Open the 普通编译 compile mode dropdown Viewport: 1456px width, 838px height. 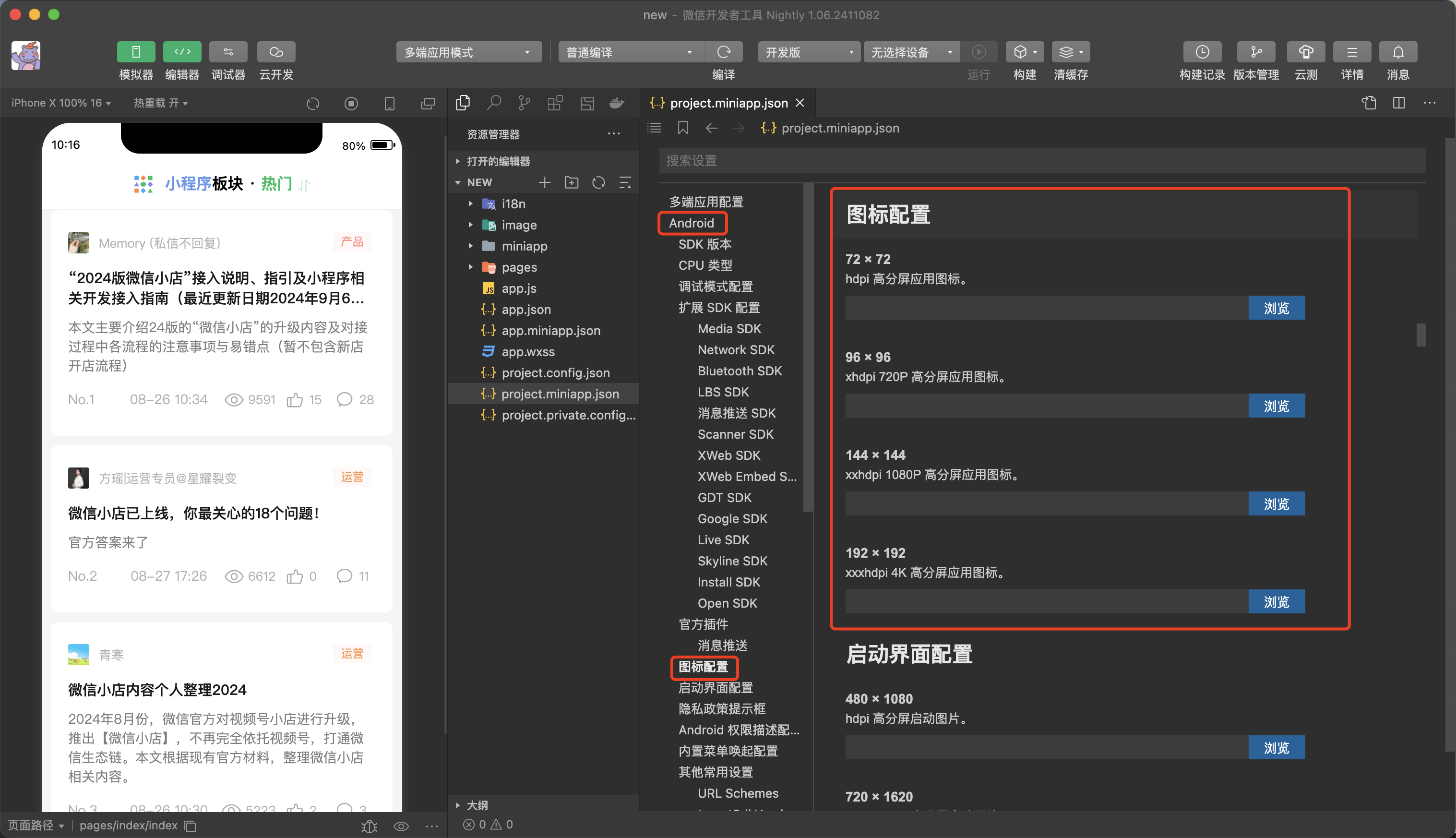[x=631, y=52]
